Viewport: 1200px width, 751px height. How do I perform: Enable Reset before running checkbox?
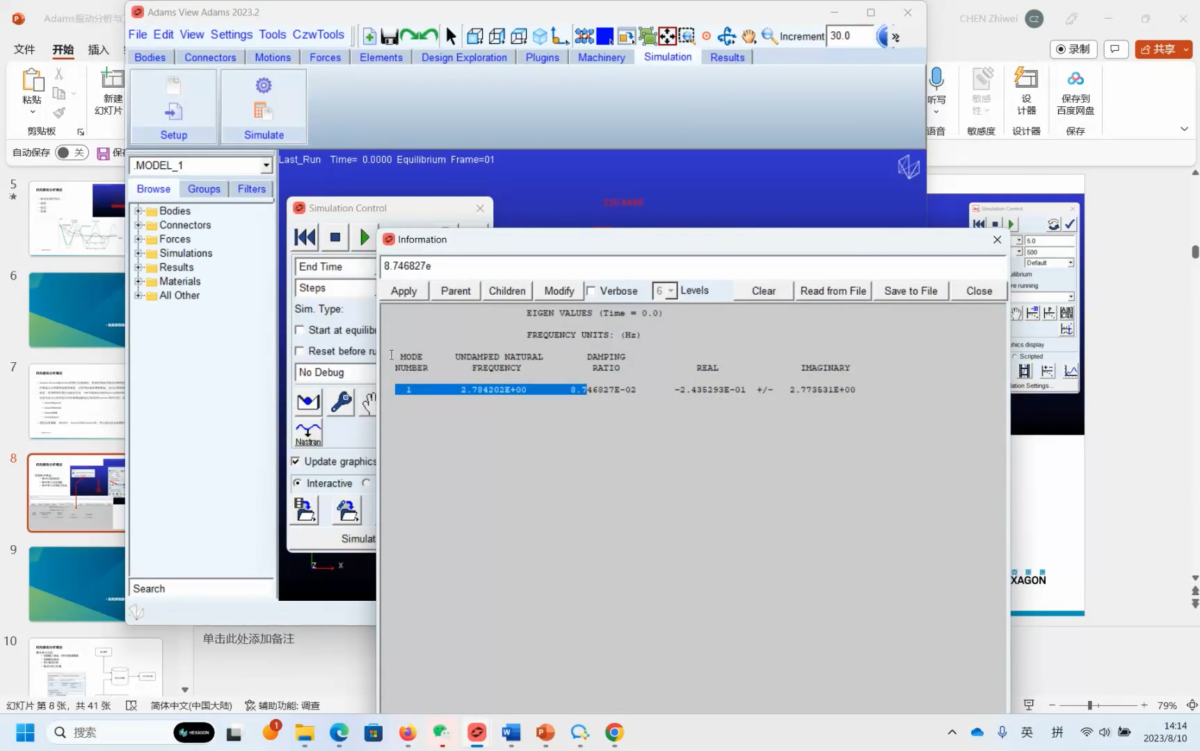coord(300,351)
